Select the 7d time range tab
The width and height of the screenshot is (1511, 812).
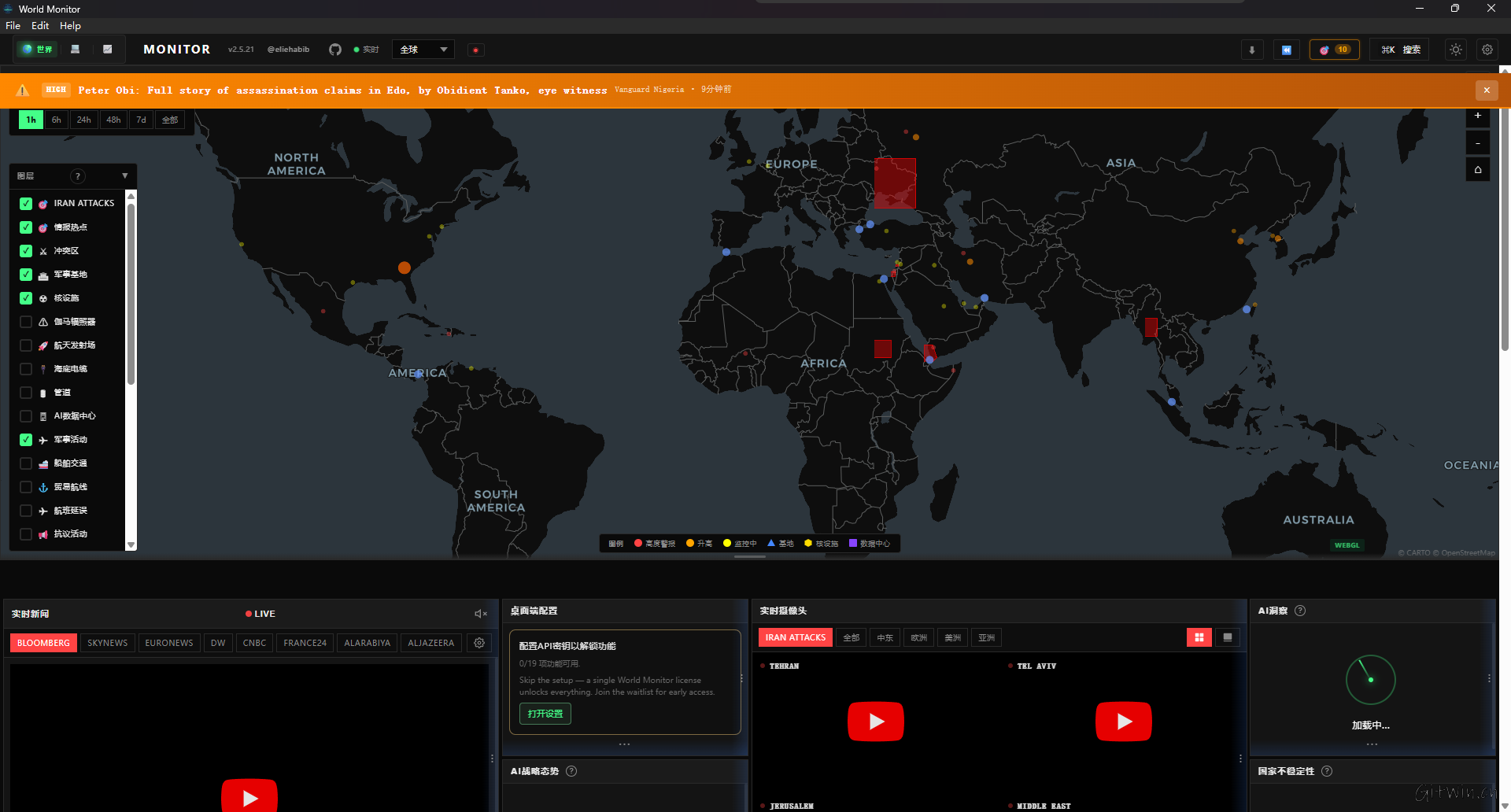click(141, 120)
